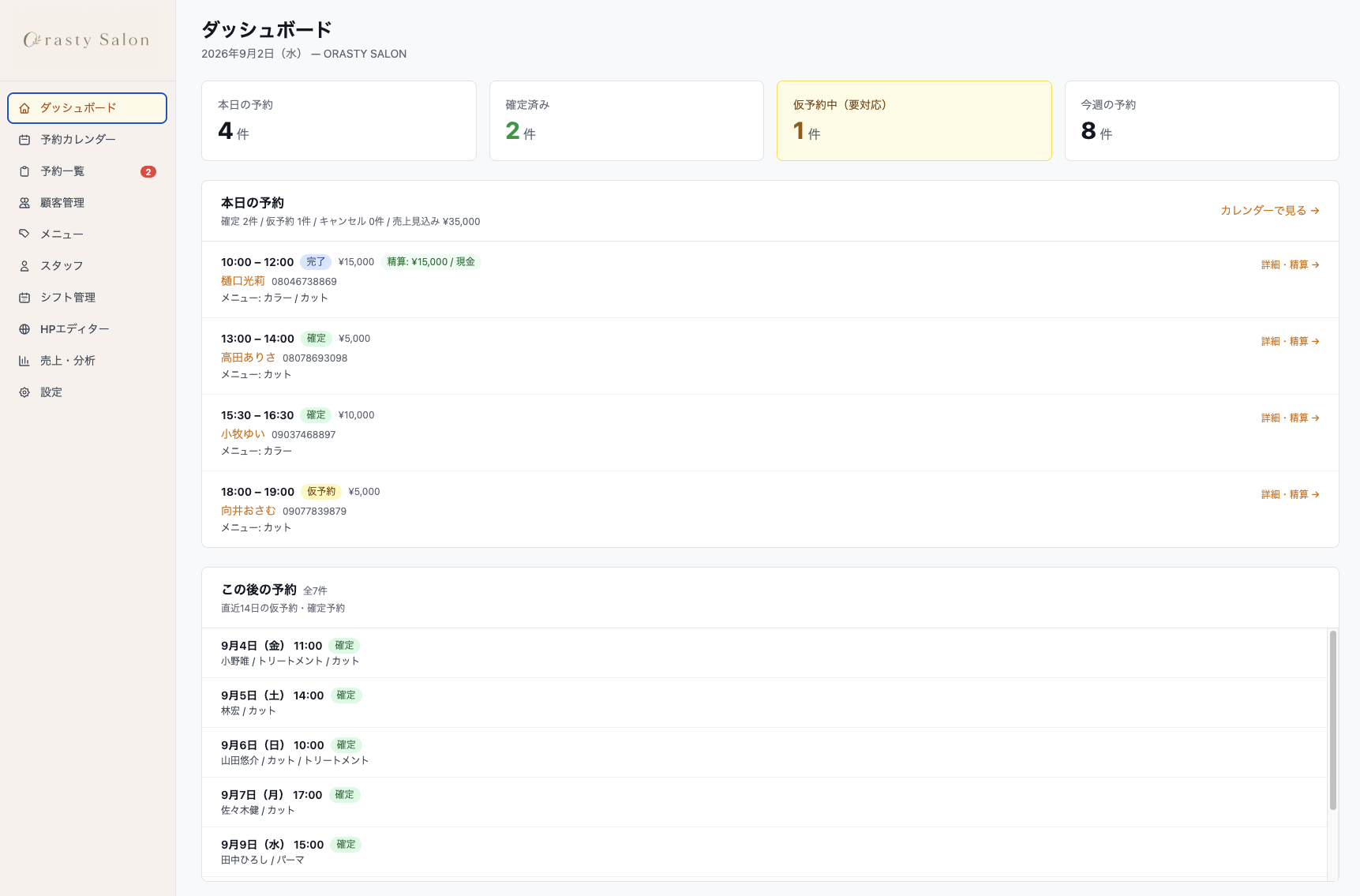Click the 仮予約 status badge at 18:00

click(x=321, y=492)
